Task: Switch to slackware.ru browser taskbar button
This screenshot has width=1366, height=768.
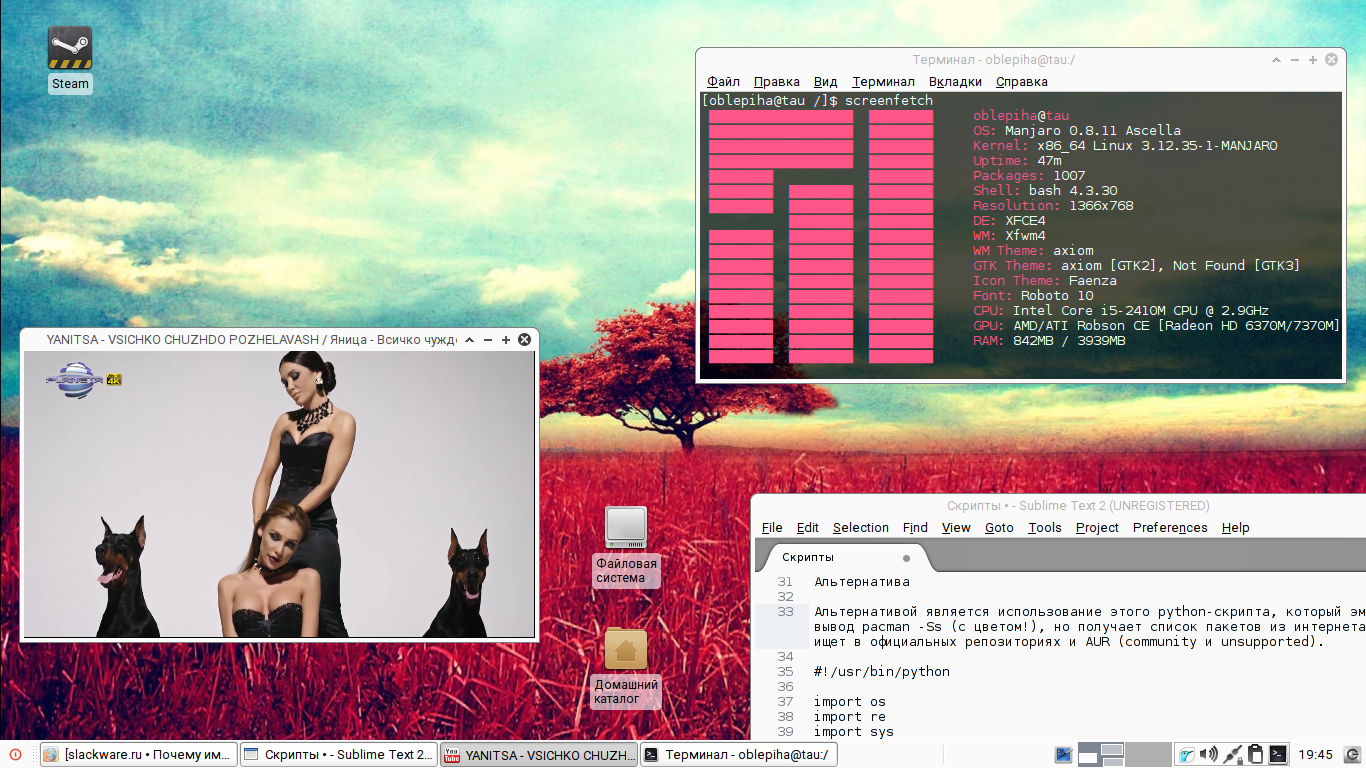Action: [x=138, y=755]
